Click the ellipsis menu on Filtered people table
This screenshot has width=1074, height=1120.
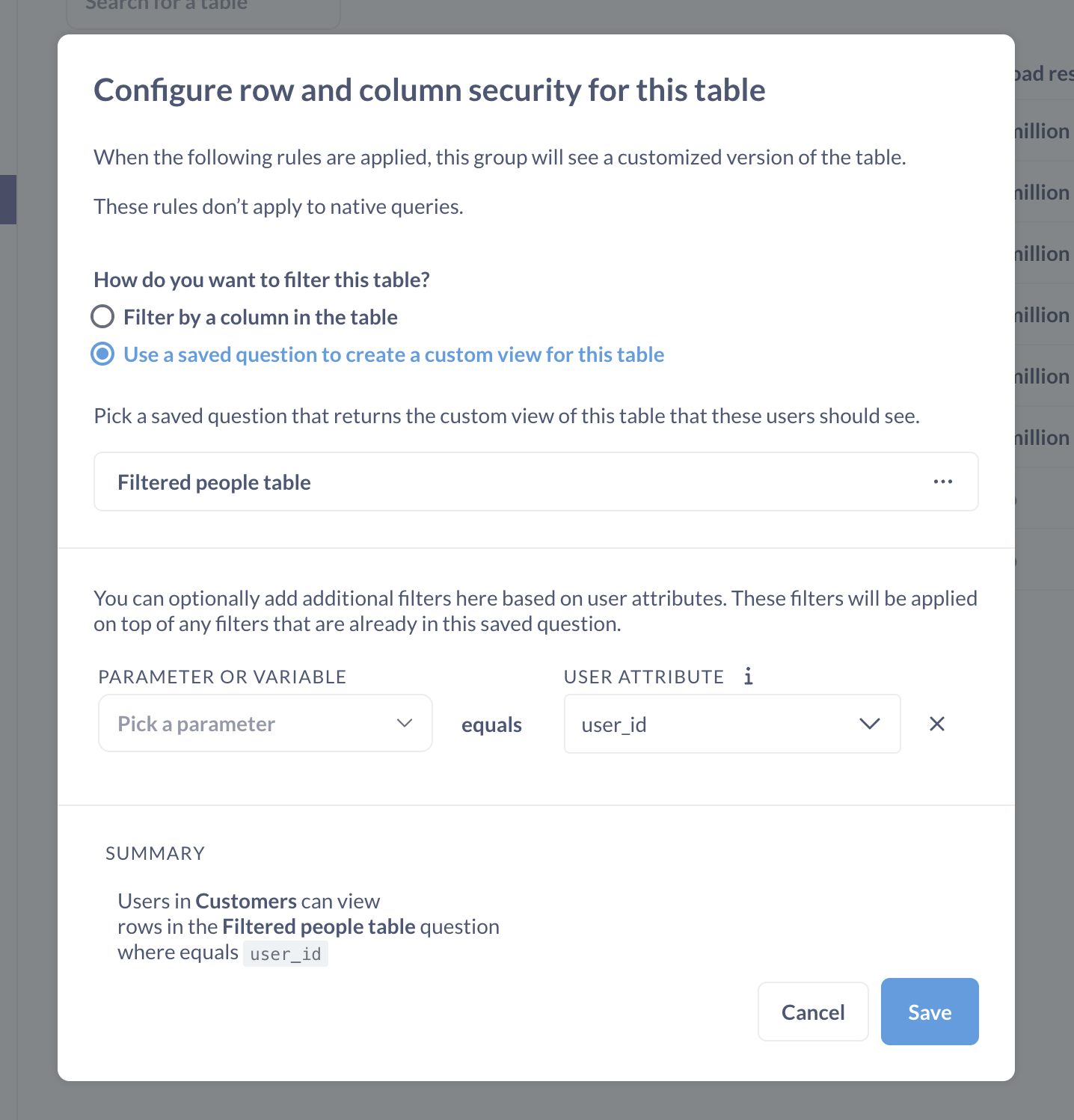point(942,481)
